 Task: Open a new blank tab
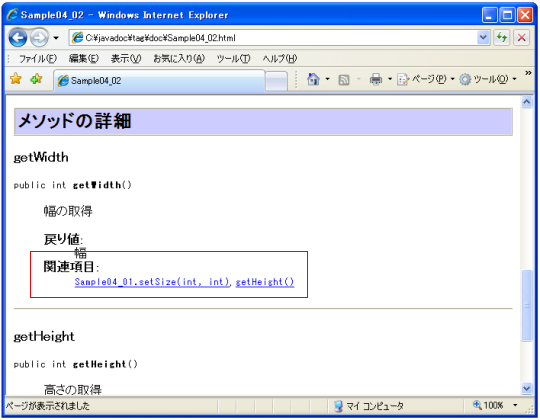click(x=276, y=82)
